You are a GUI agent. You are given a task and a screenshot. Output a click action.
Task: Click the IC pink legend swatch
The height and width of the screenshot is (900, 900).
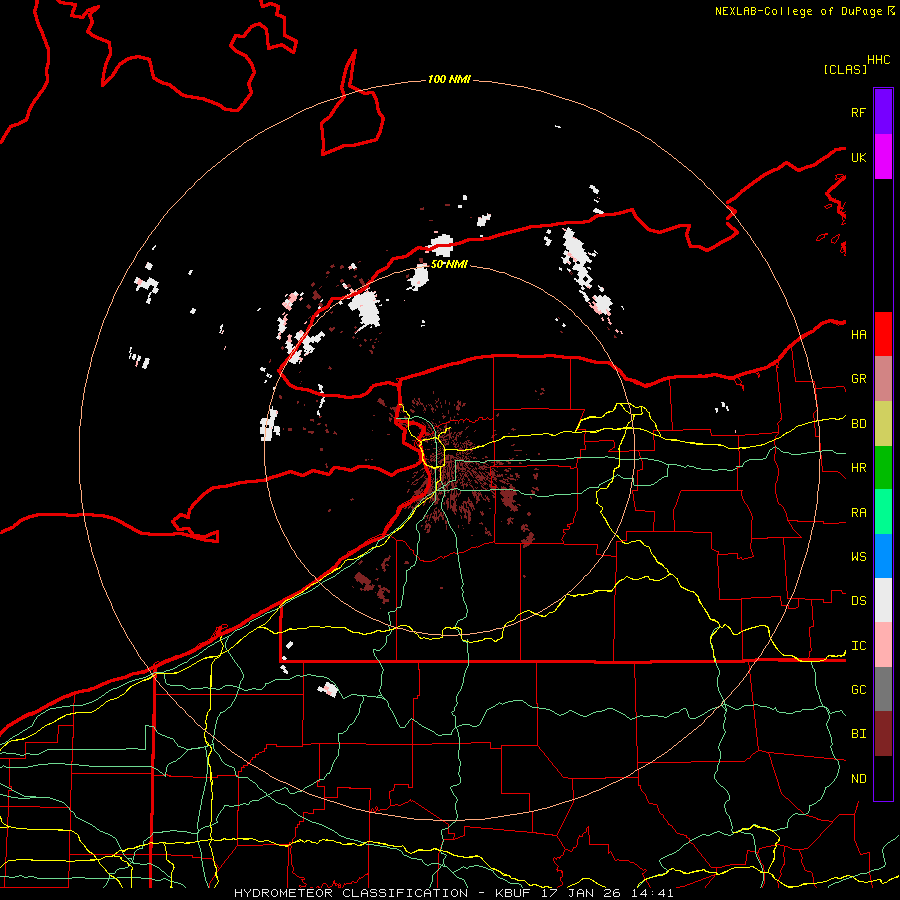[883, 645]
